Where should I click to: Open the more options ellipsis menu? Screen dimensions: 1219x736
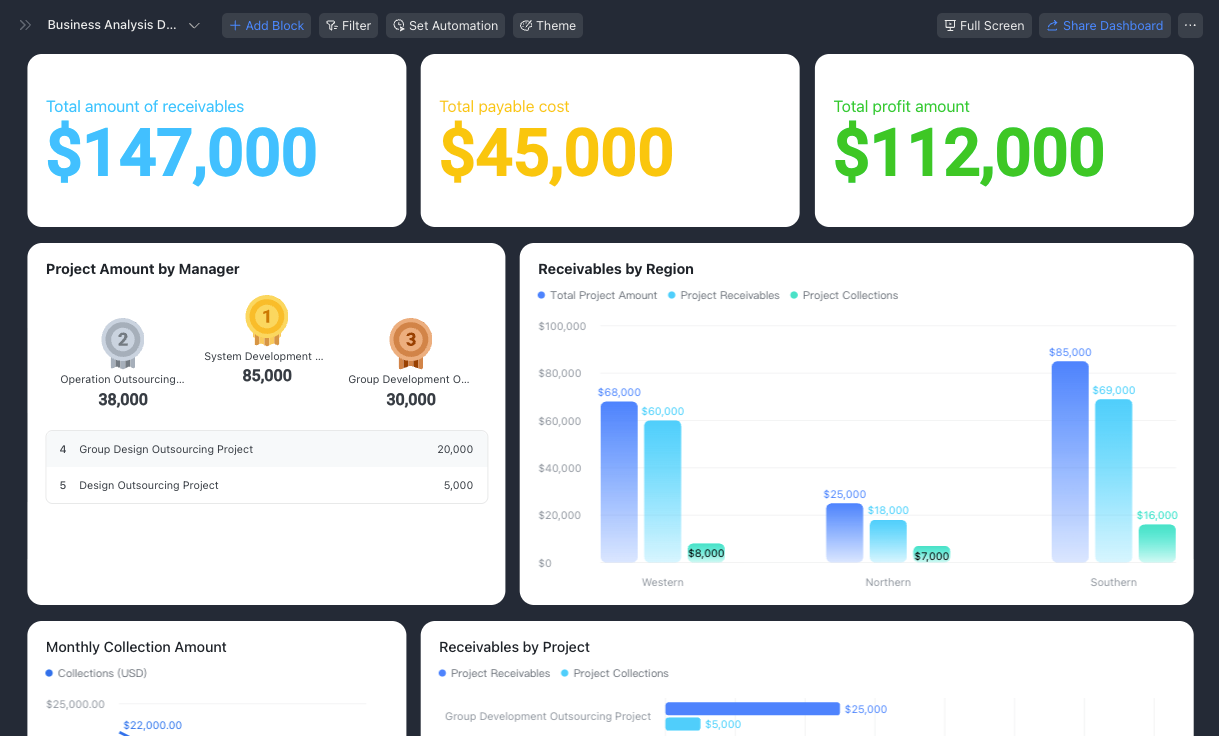[1190, 25]
